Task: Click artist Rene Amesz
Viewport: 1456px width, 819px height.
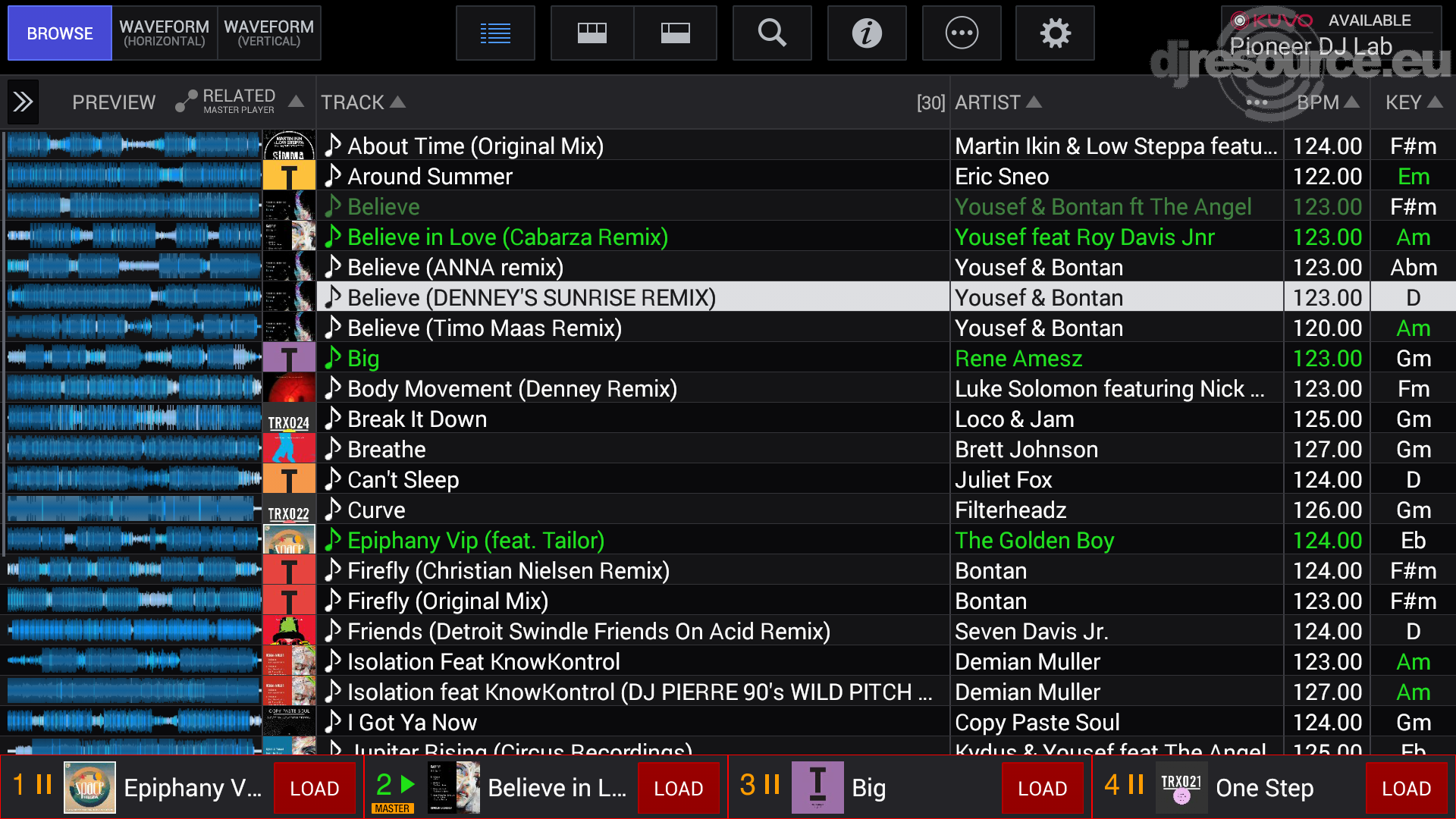Action: (1018, 358)
